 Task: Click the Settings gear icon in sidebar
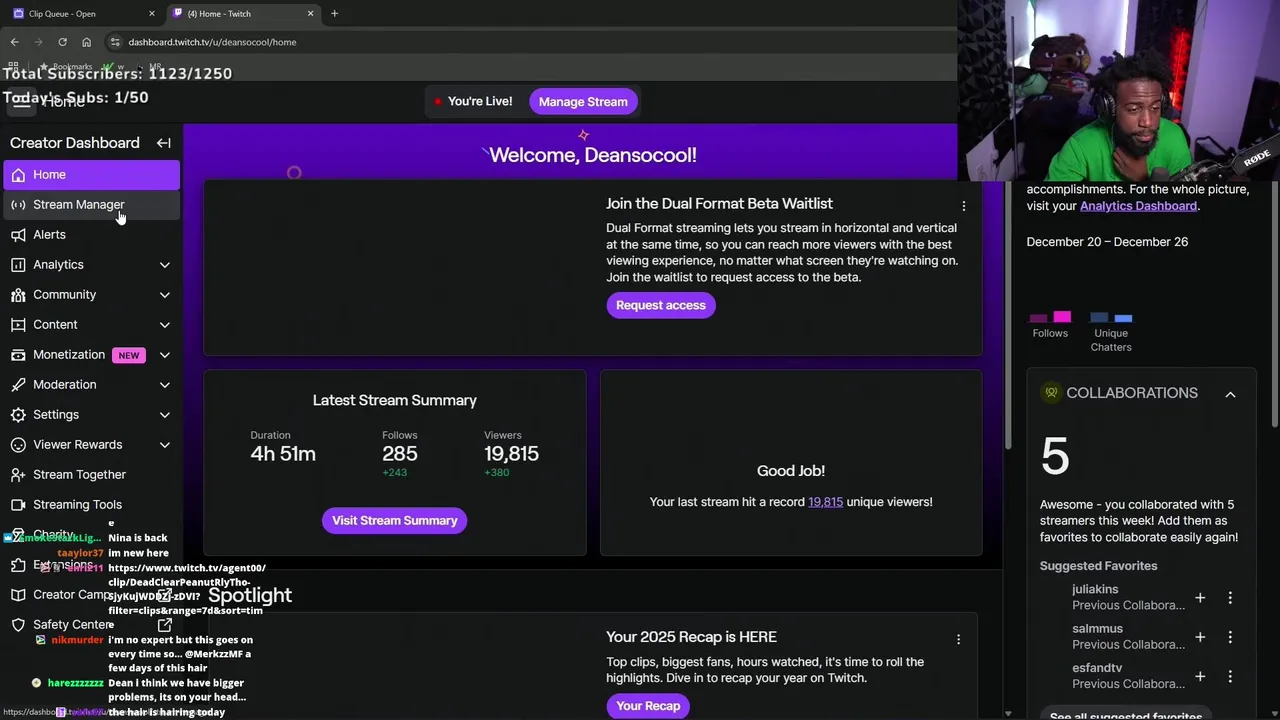tap(18, 415)
